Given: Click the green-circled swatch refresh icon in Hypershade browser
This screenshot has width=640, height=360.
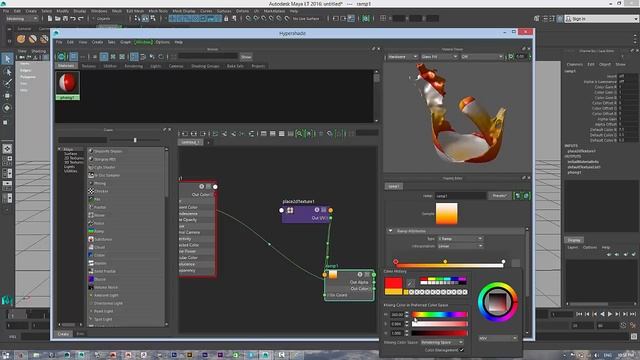Looking at the screenshot, I should click(61, 57).
